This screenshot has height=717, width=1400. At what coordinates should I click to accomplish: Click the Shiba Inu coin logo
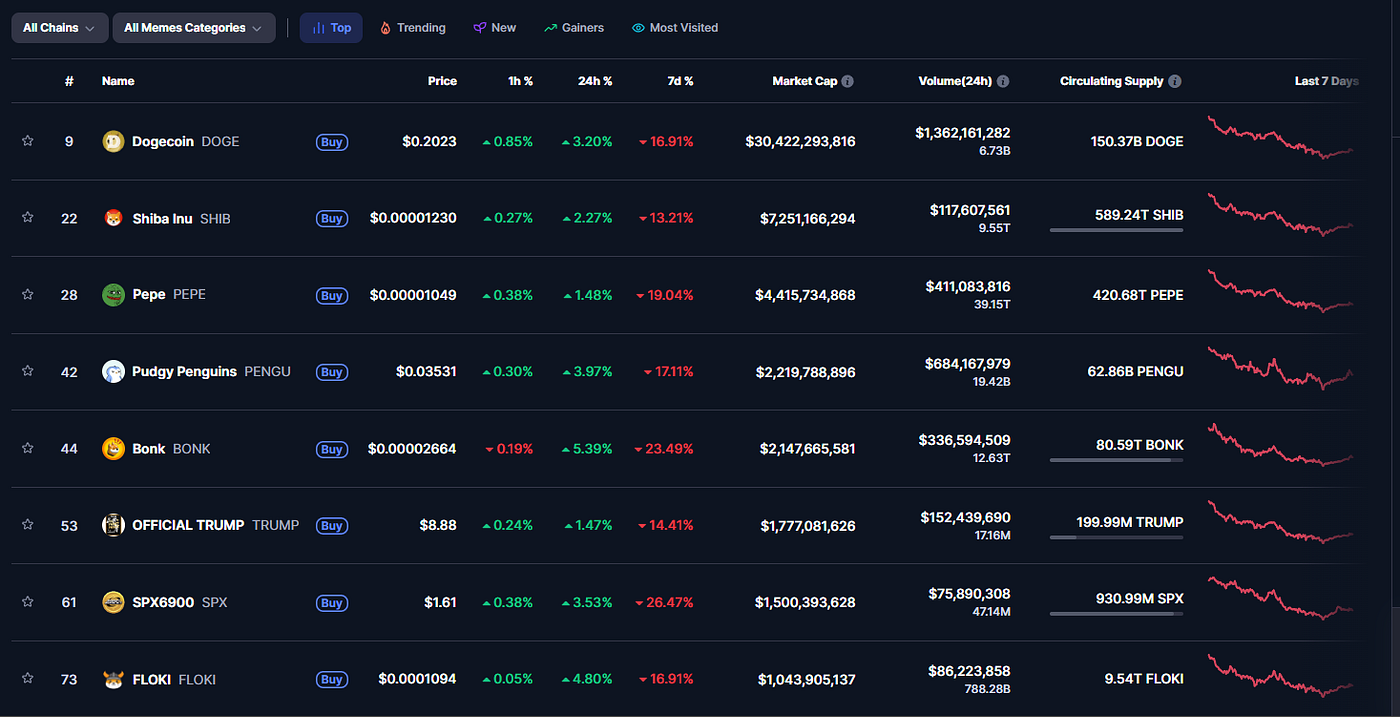coord(113,218)
